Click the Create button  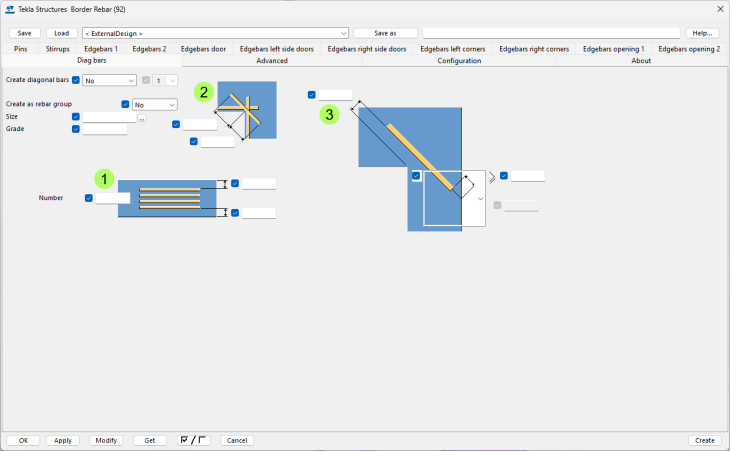pos(705,440)
